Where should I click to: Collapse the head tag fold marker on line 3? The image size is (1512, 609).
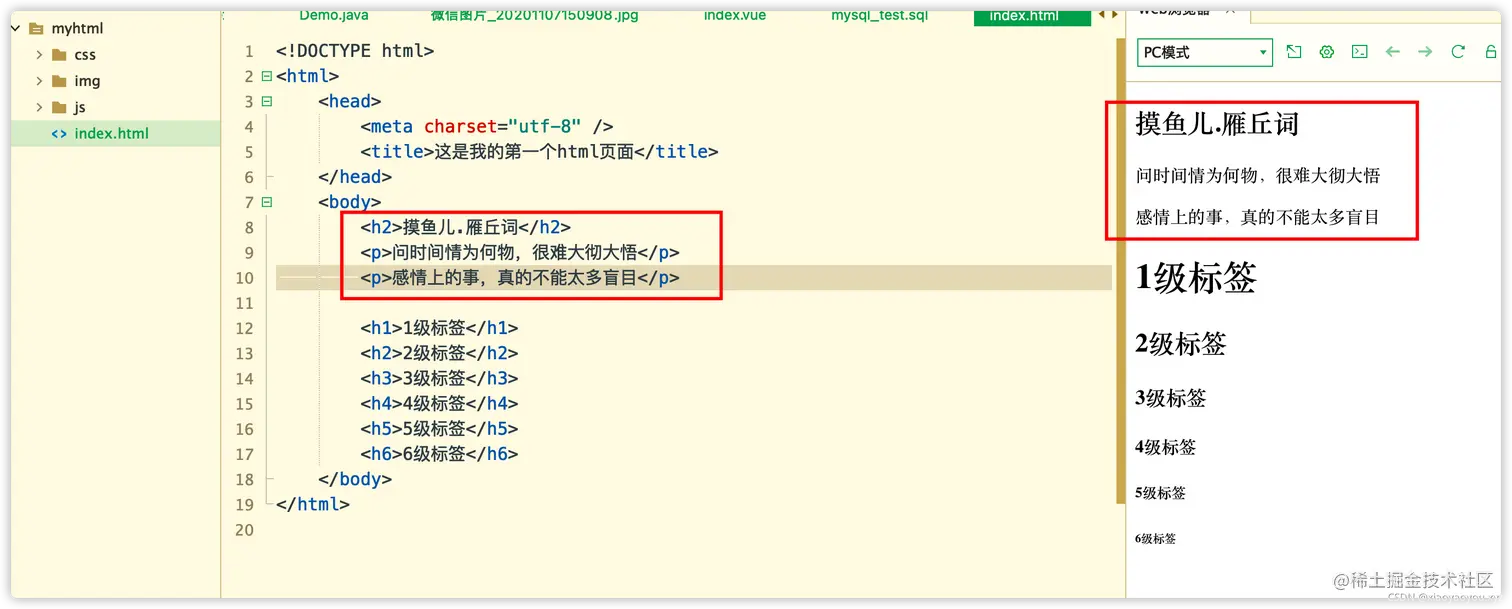[267, 101]
